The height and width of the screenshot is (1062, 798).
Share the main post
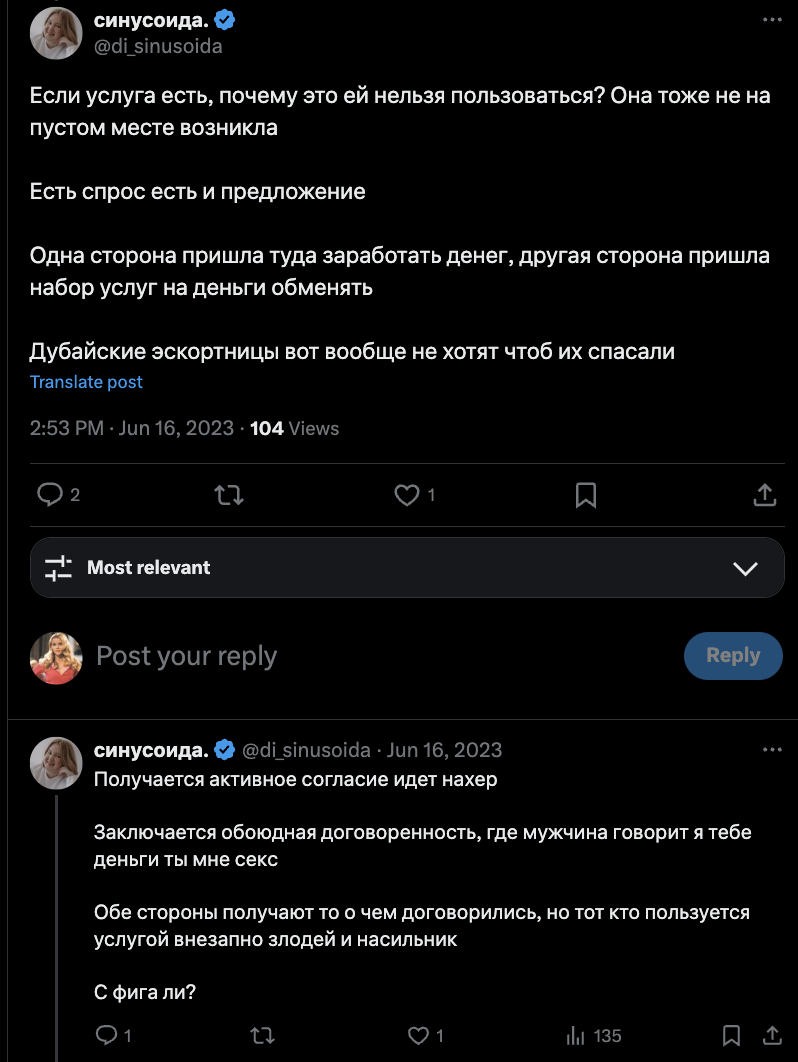tap(764, 495)
